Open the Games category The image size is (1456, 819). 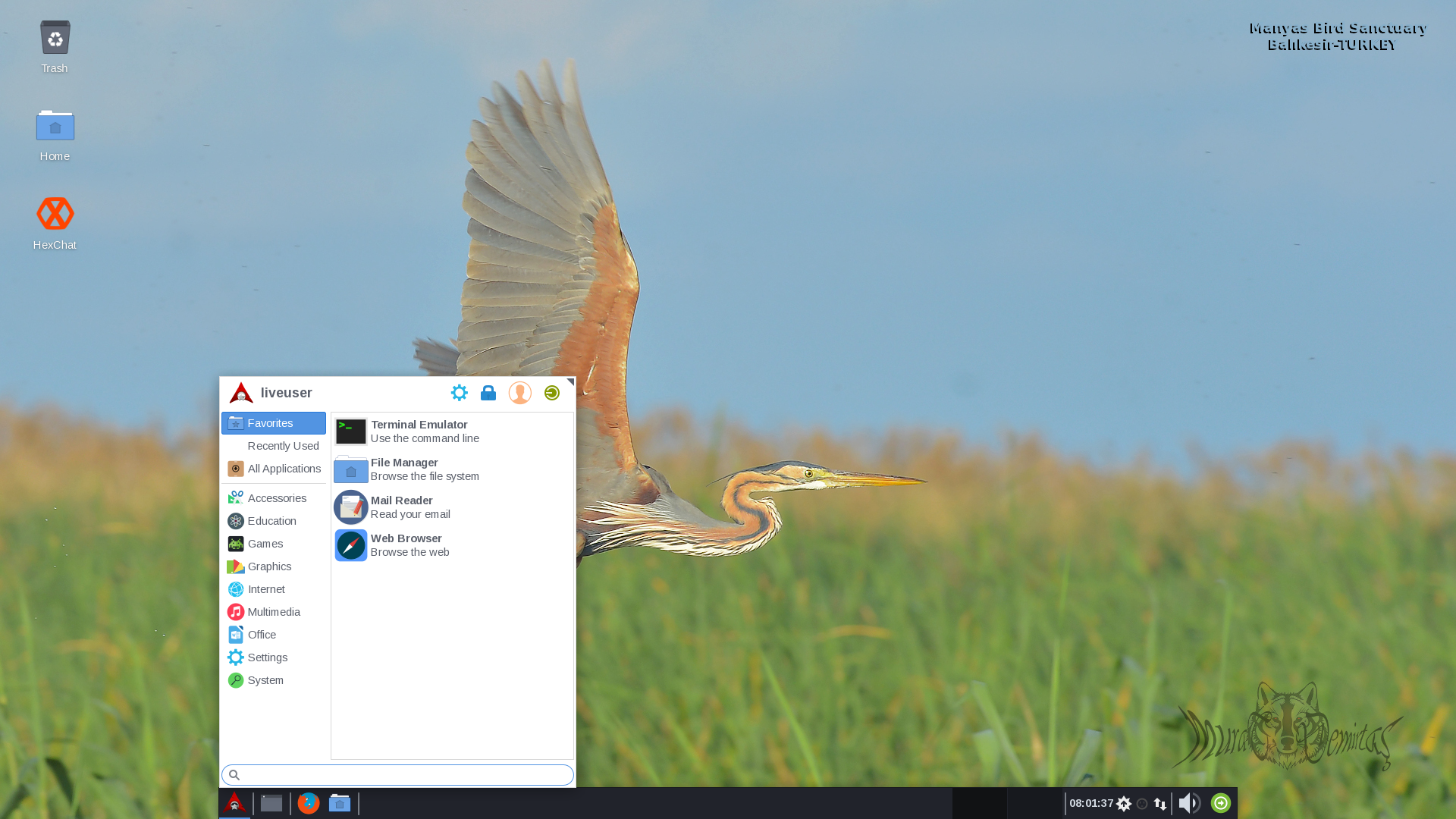274,544
